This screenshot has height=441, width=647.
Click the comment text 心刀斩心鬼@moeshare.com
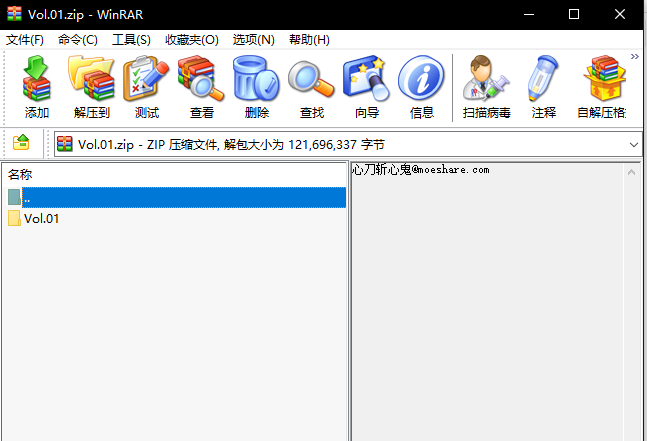pos(421,170)
